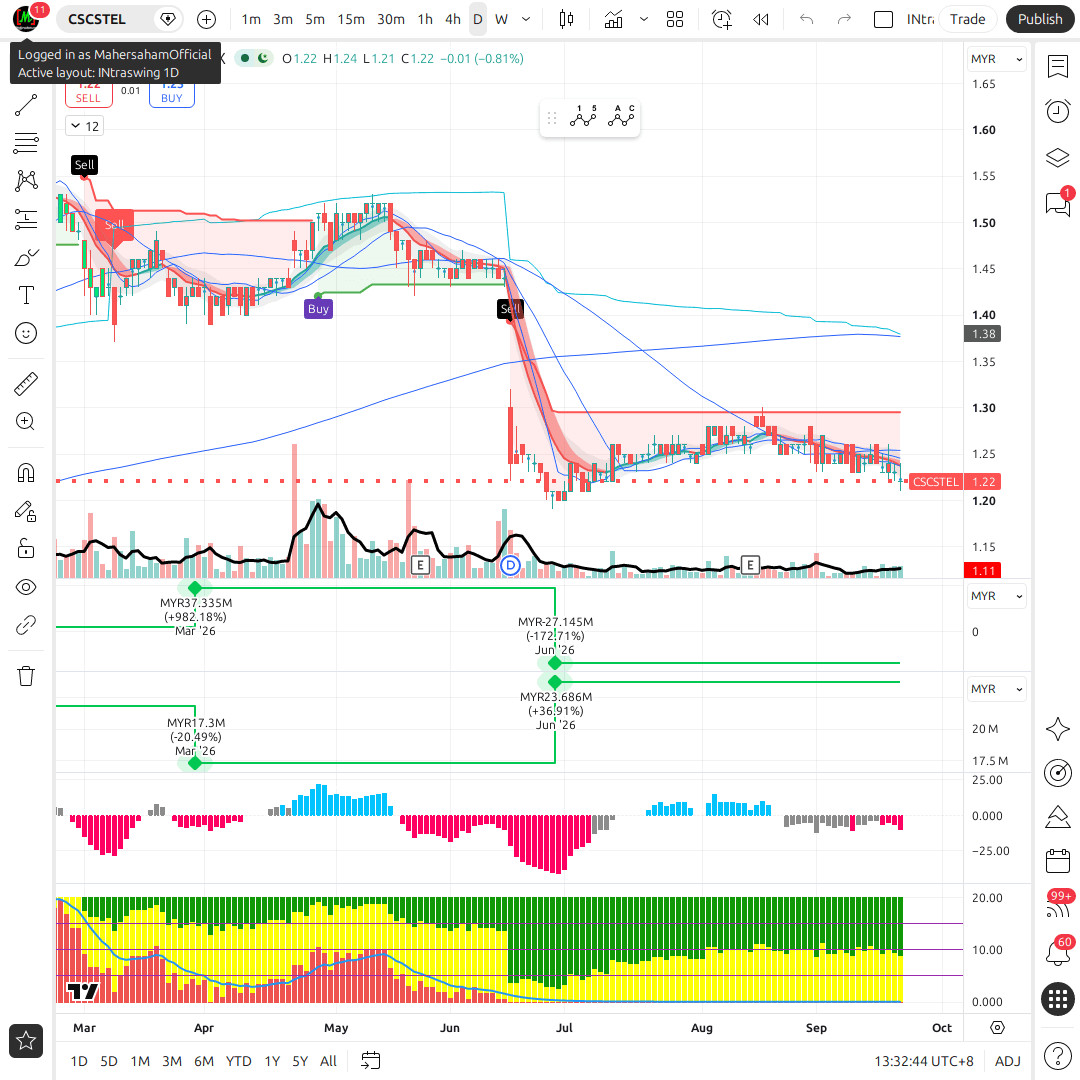Open the MYR currency dropdown on price scale
This screenshot has height=1080, width=1080.
point(996,59)
